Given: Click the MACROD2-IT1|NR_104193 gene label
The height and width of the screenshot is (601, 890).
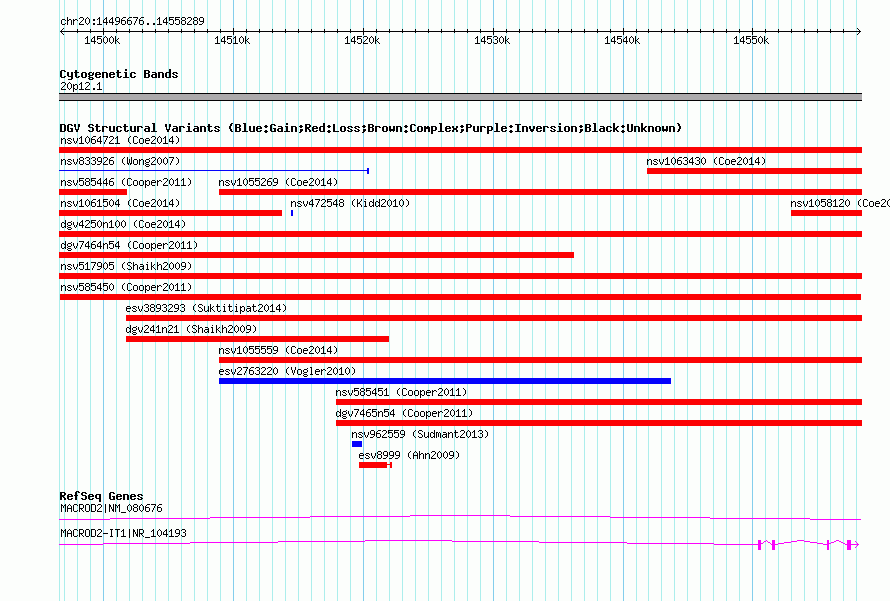Looking at the screenshot, I should (x=123, y=533).
